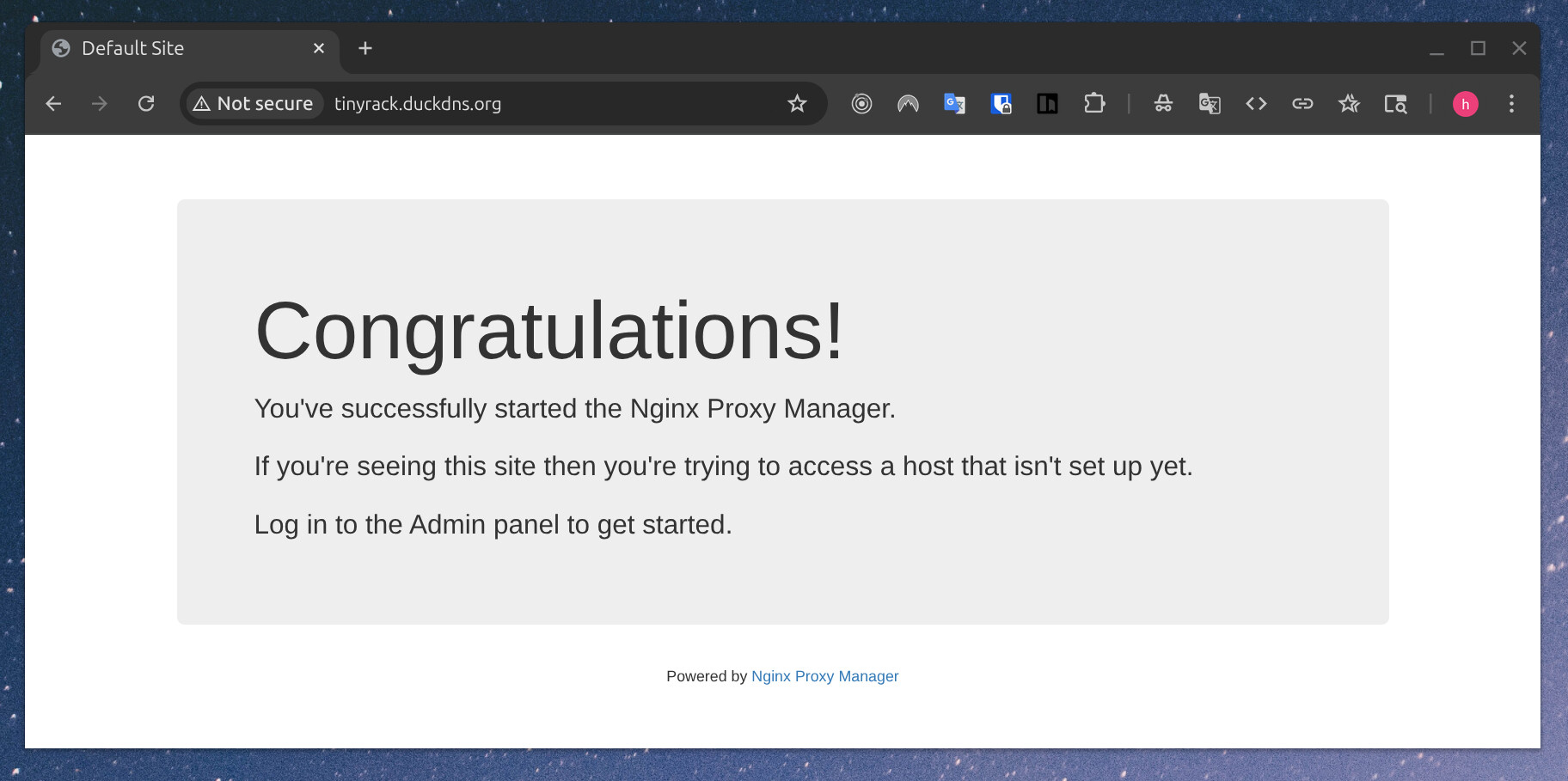Maximize the browser window
1568x781 pixels.
(x=1478, y=49)
